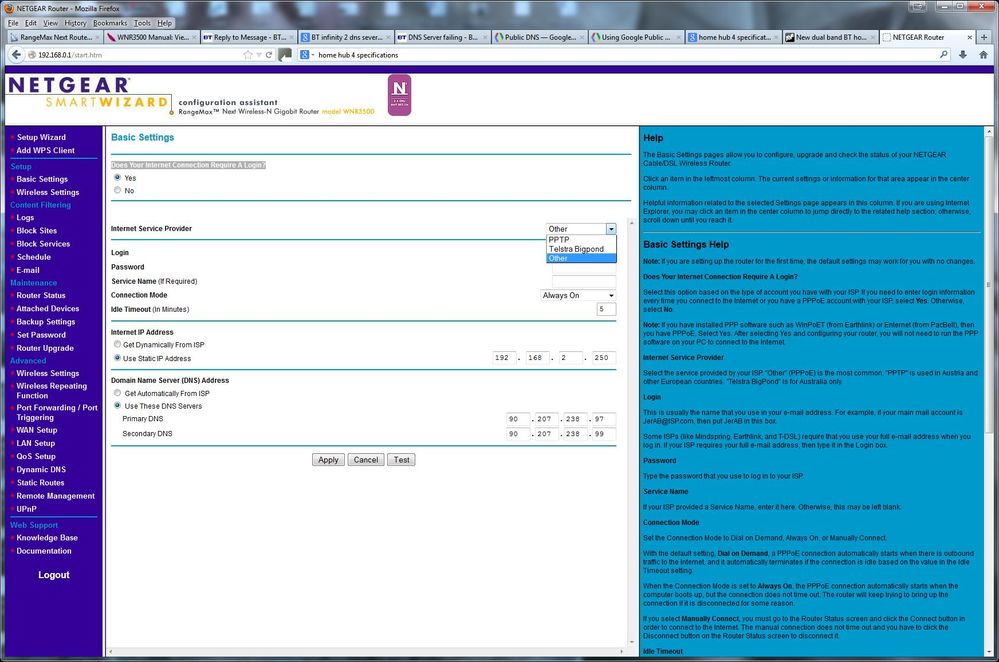Open Dynamic DNS page
Screen dimensions: 999x662
pyautogui.click(x=41, y=470)
